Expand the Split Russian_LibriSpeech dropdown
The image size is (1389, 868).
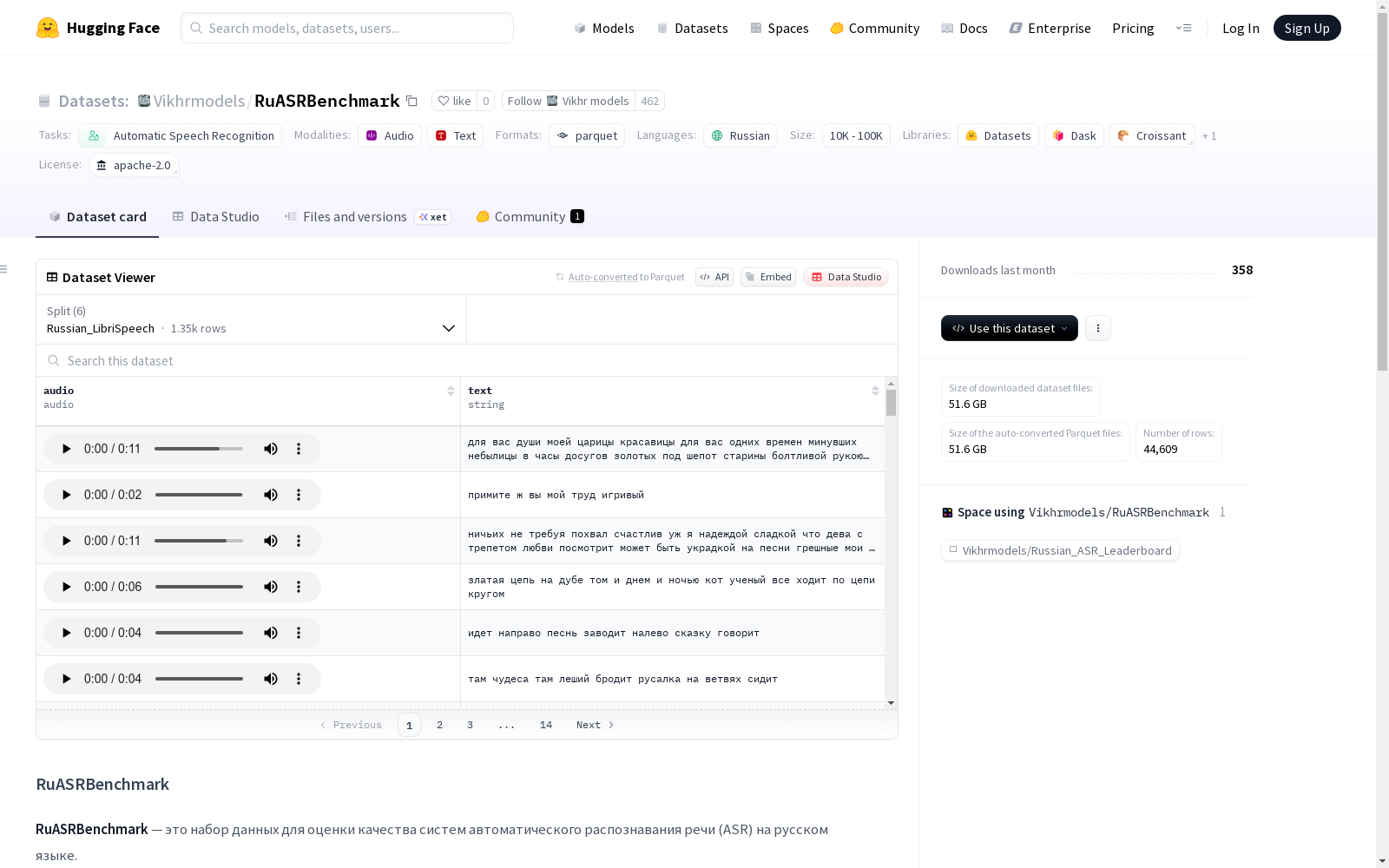251,319
